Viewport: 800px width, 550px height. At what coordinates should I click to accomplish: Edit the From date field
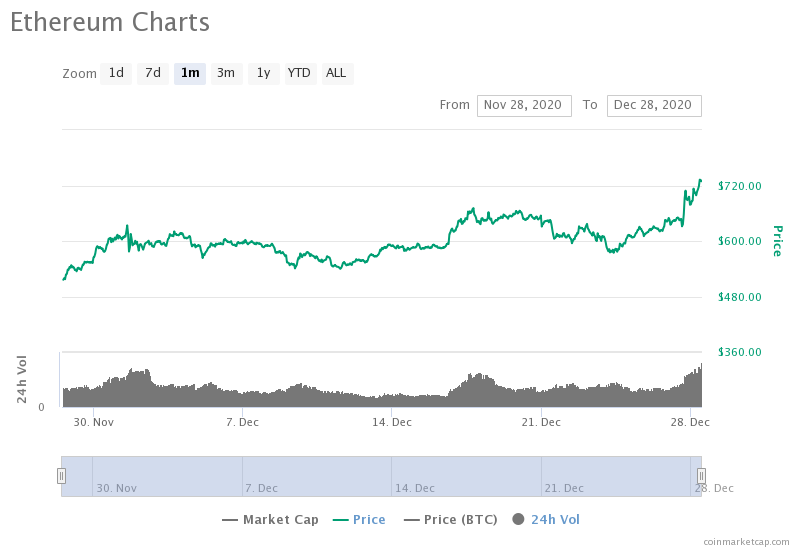point(524,106)
